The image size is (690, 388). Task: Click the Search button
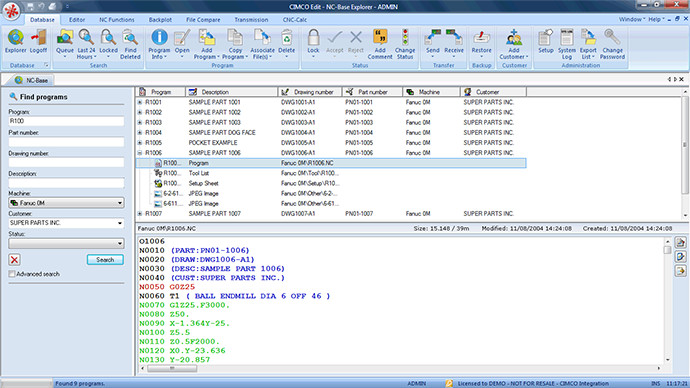(105, 260)
